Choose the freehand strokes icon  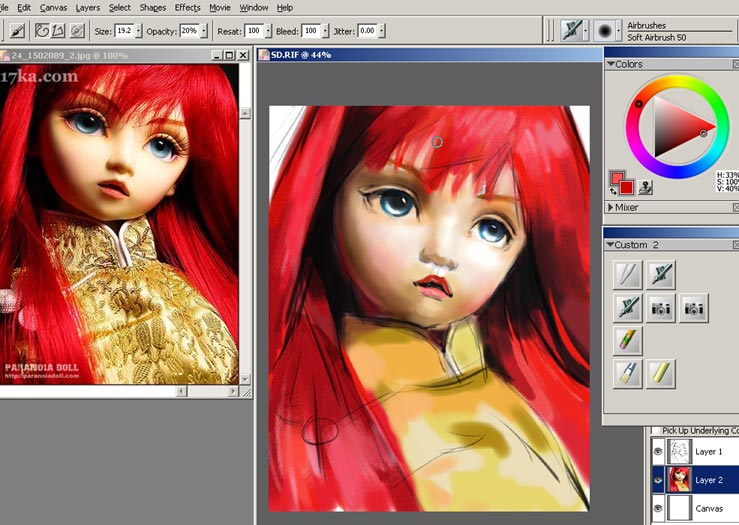(x=42, y=31)
